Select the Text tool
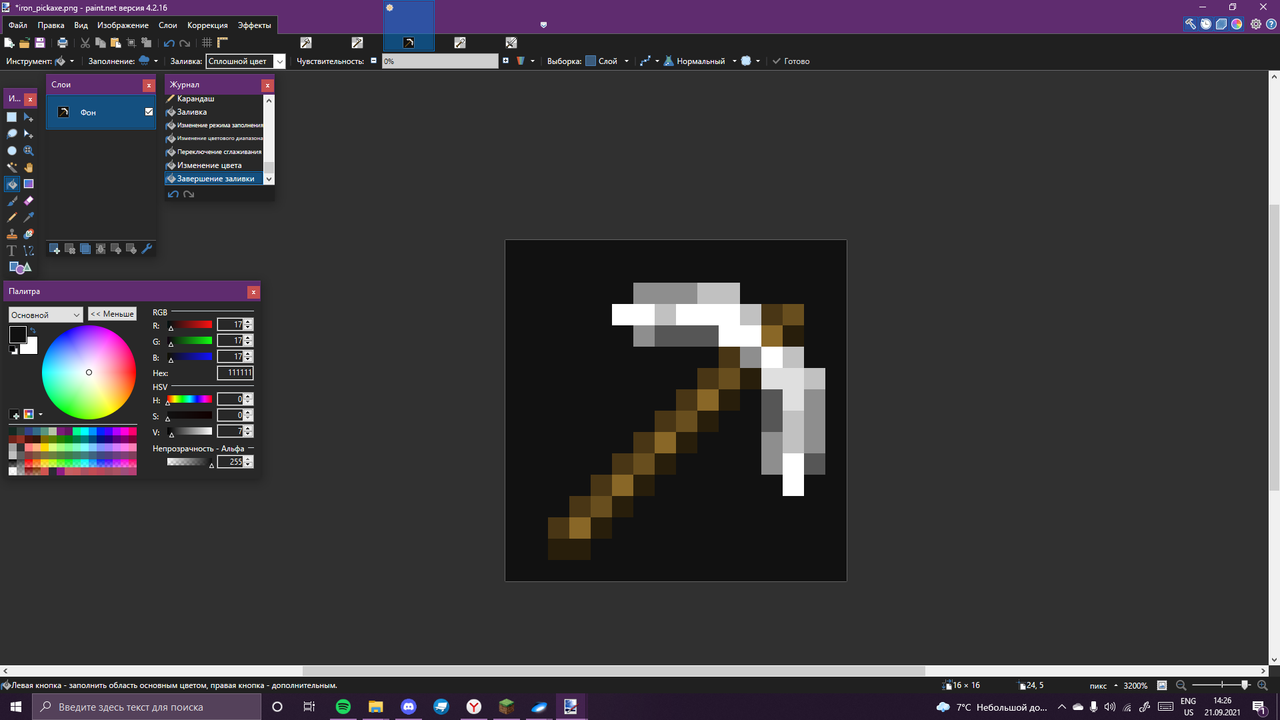The height and width of the screenshot is (720, 1280). [x=12, y=251]
